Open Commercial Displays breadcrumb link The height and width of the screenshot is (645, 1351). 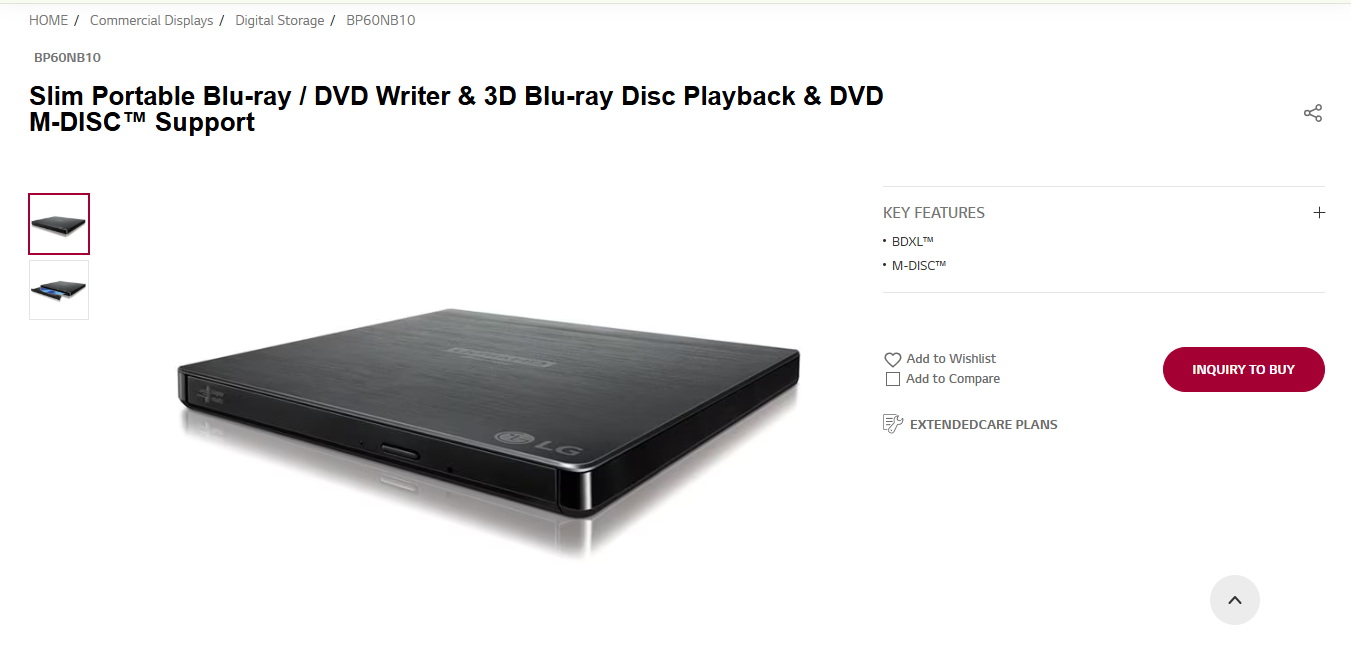(151, 20)
